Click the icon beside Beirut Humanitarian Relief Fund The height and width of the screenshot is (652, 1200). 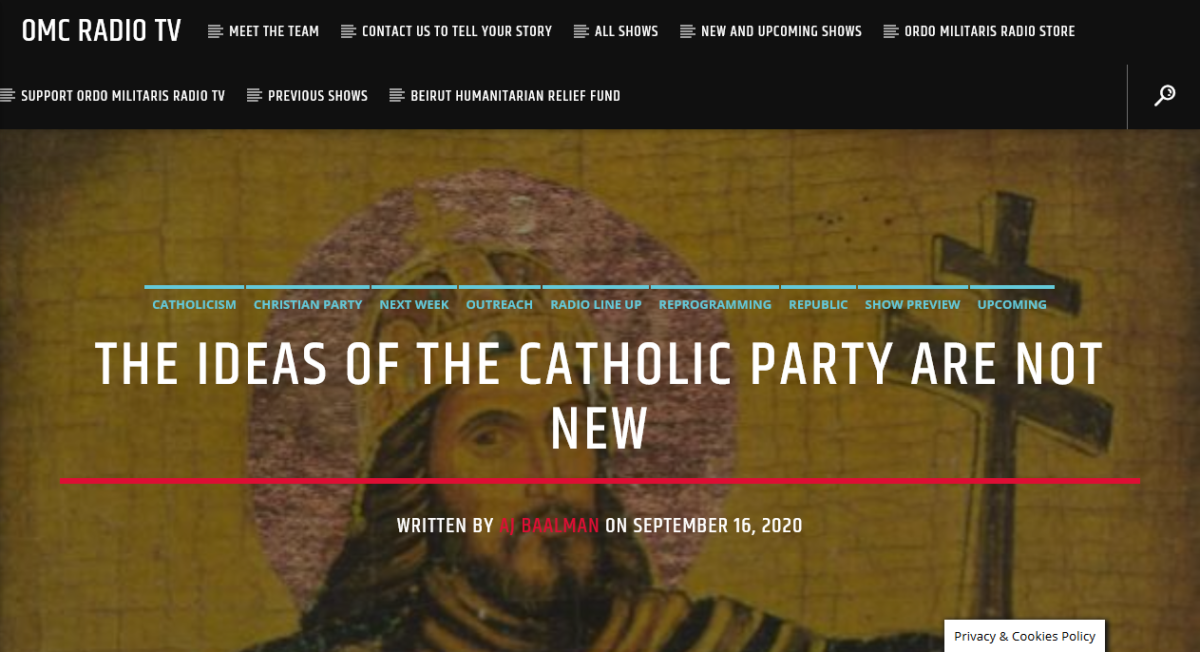point(397,96)
